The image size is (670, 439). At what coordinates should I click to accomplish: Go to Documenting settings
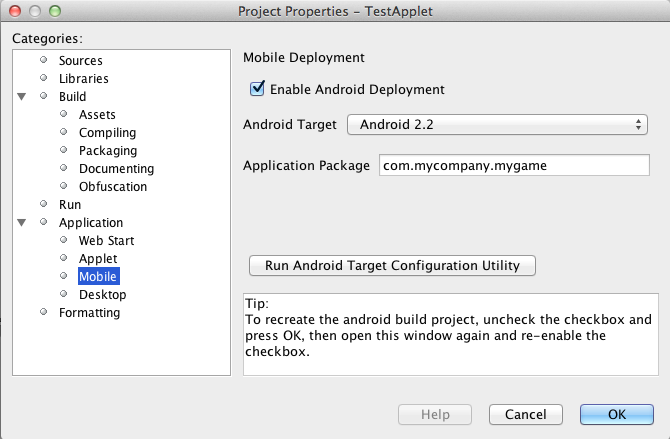(116, 169)
